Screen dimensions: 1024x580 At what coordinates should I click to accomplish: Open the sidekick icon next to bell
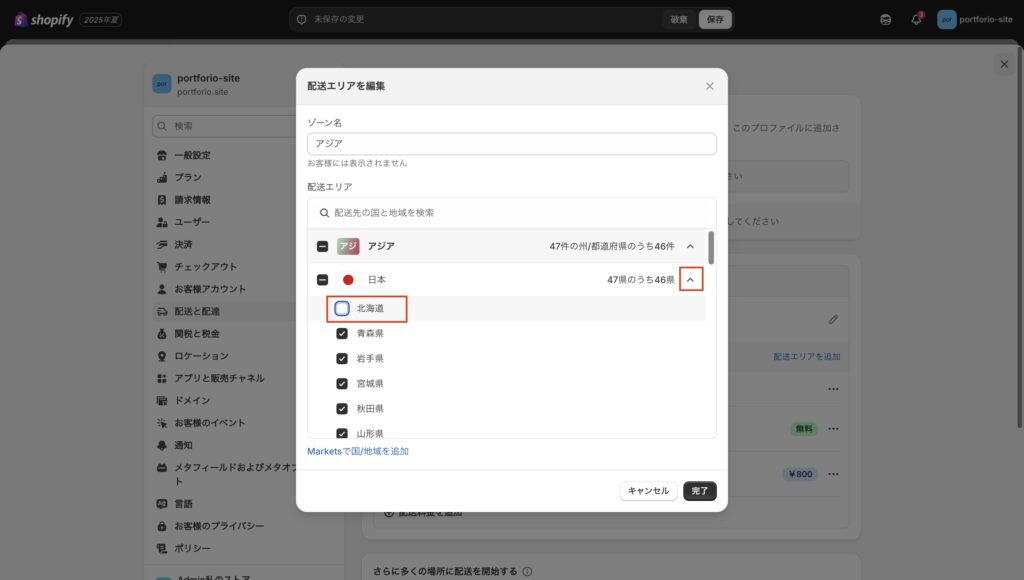[x=886, y=19]
